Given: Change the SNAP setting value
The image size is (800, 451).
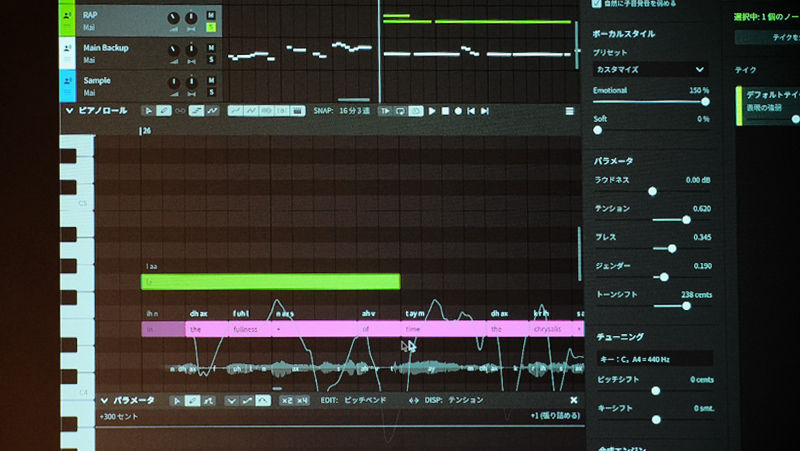Looking at the screenshot, I should click(352, 111).
